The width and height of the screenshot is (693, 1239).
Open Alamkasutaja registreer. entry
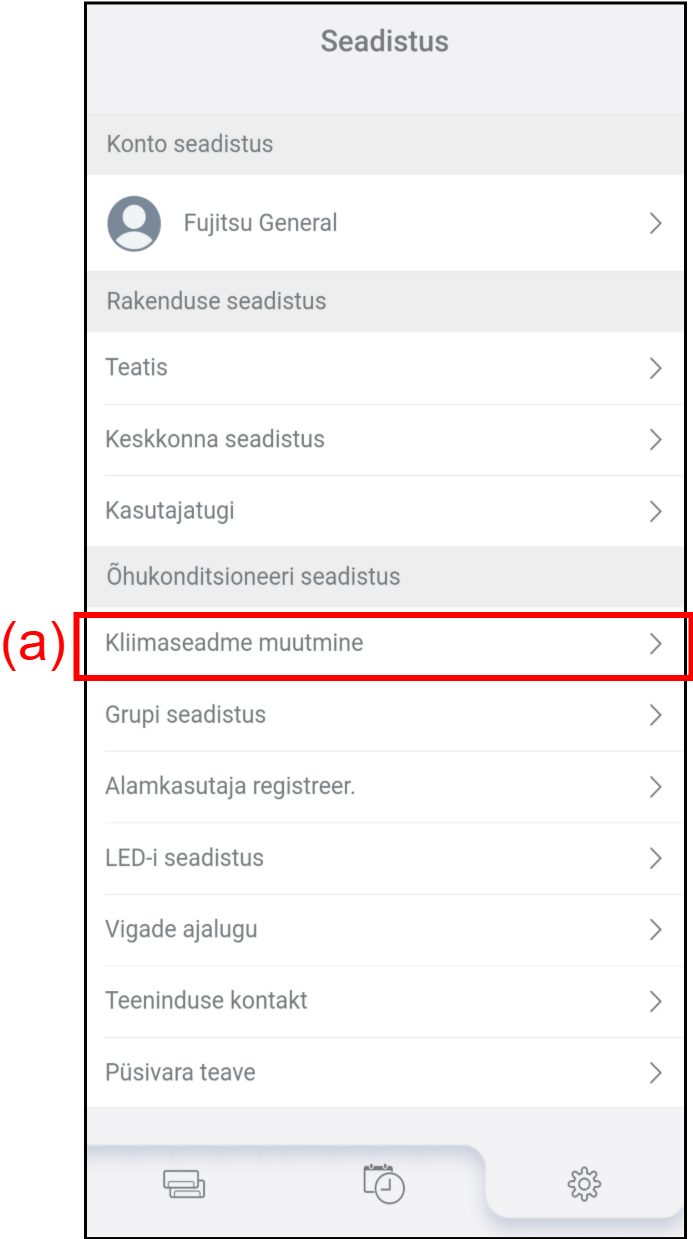(x=230, y=786)
